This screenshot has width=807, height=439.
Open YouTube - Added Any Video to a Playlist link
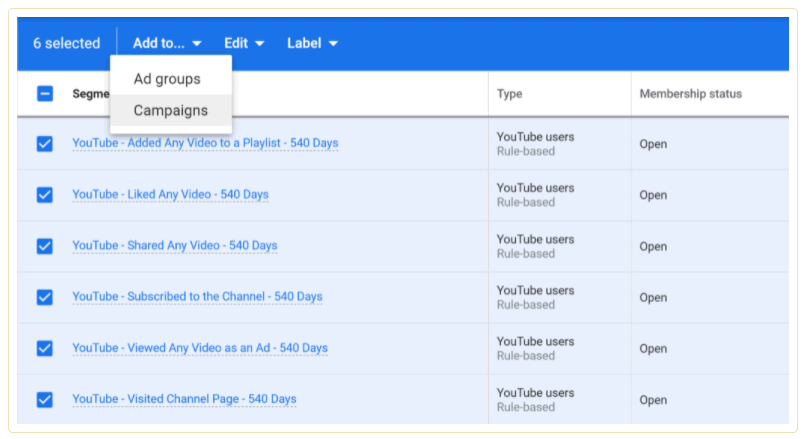click(205, 143)
